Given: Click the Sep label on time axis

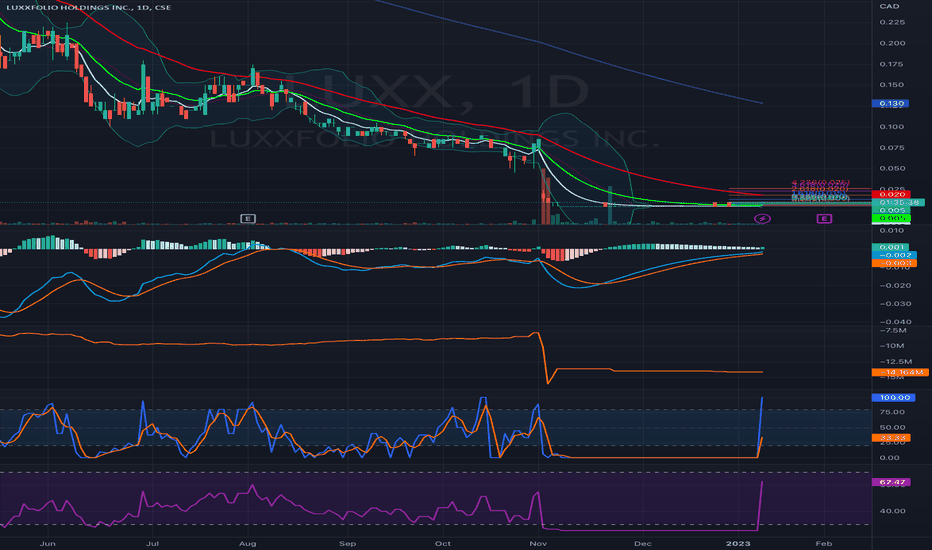Looking at the screenshot, I should pos(347,543).
